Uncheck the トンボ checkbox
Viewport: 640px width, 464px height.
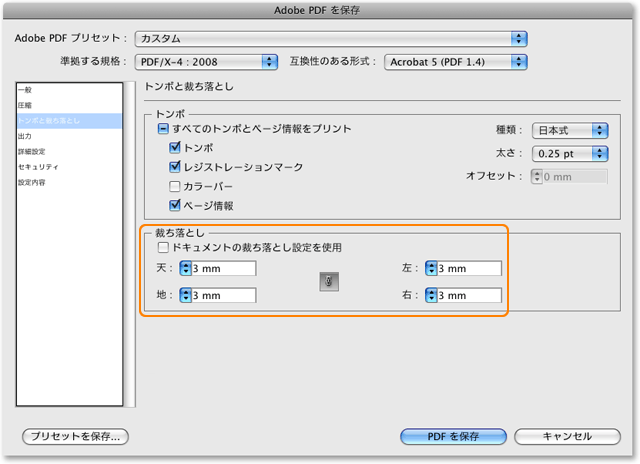[x=175, y=148]
